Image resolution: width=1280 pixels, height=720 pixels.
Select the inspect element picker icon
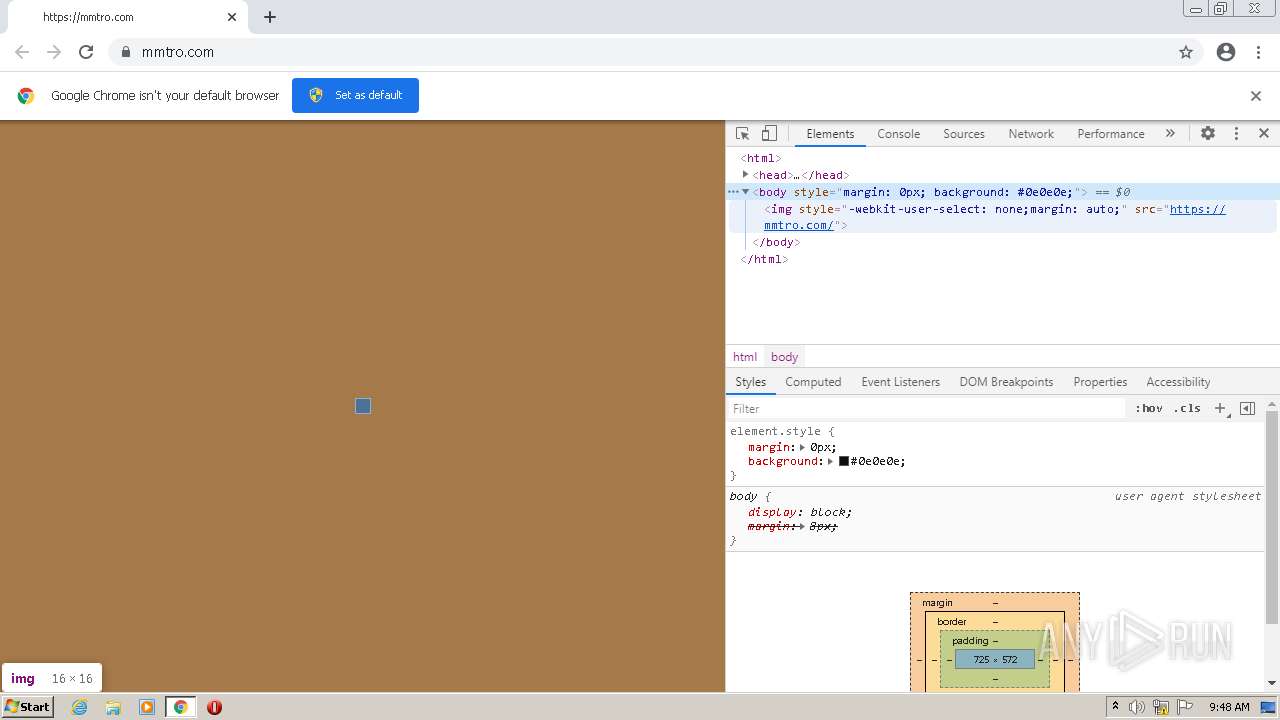[742, 134]
